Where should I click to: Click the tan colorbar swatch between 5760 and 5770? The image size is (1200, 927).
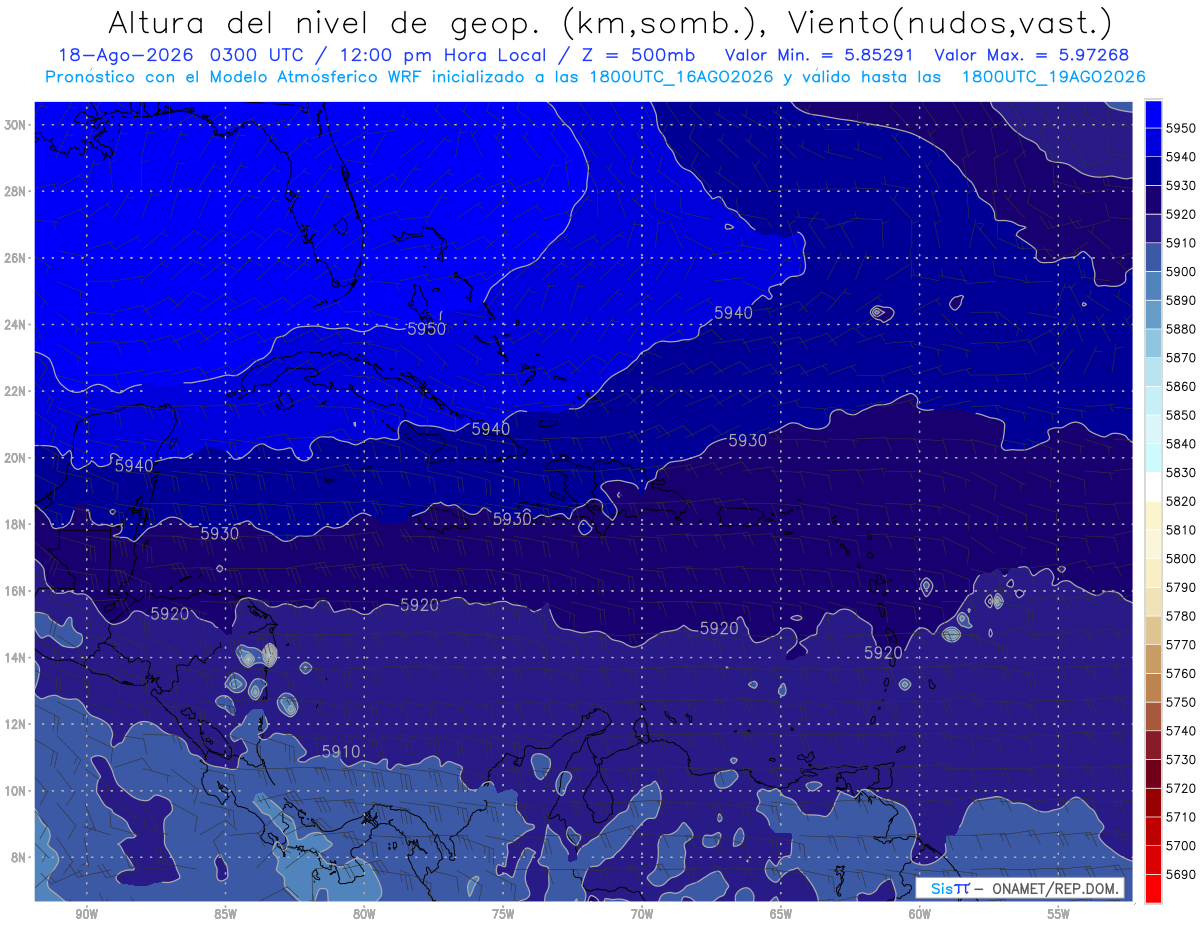1153,659
